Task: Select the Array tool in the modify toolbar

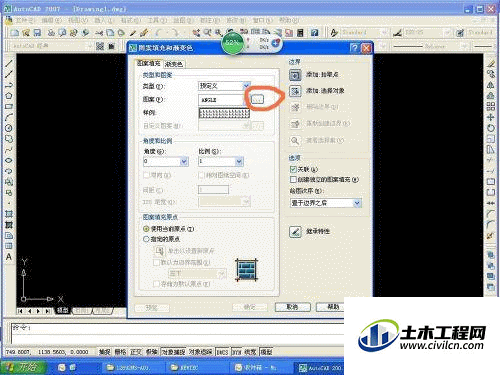Action: [490, 107]
